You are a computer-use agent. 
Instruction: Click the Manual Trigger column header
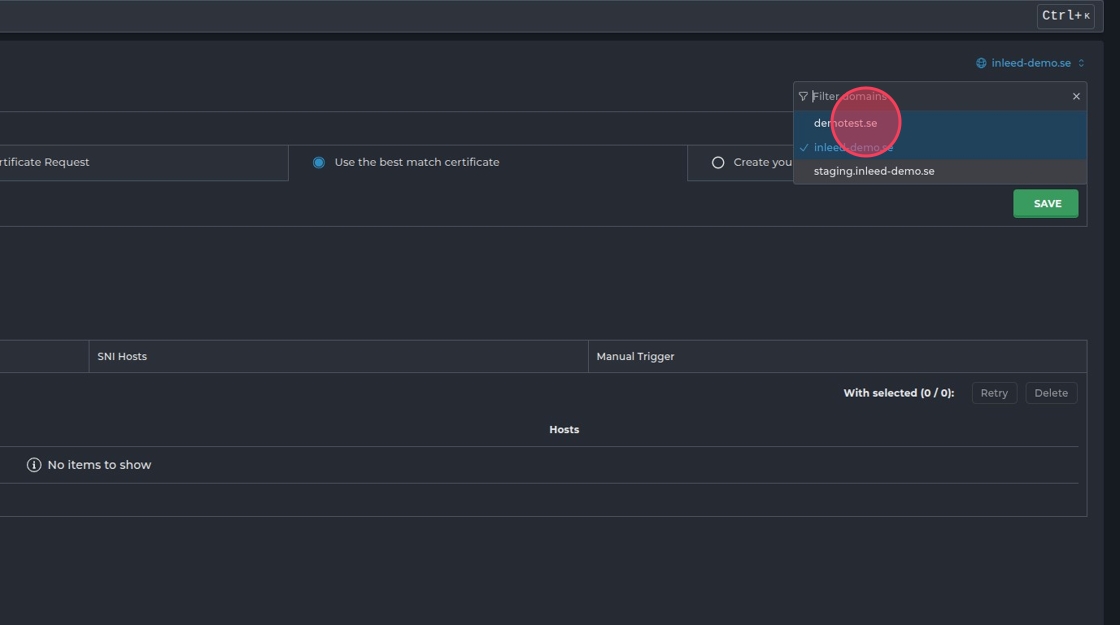coord(635,356)
